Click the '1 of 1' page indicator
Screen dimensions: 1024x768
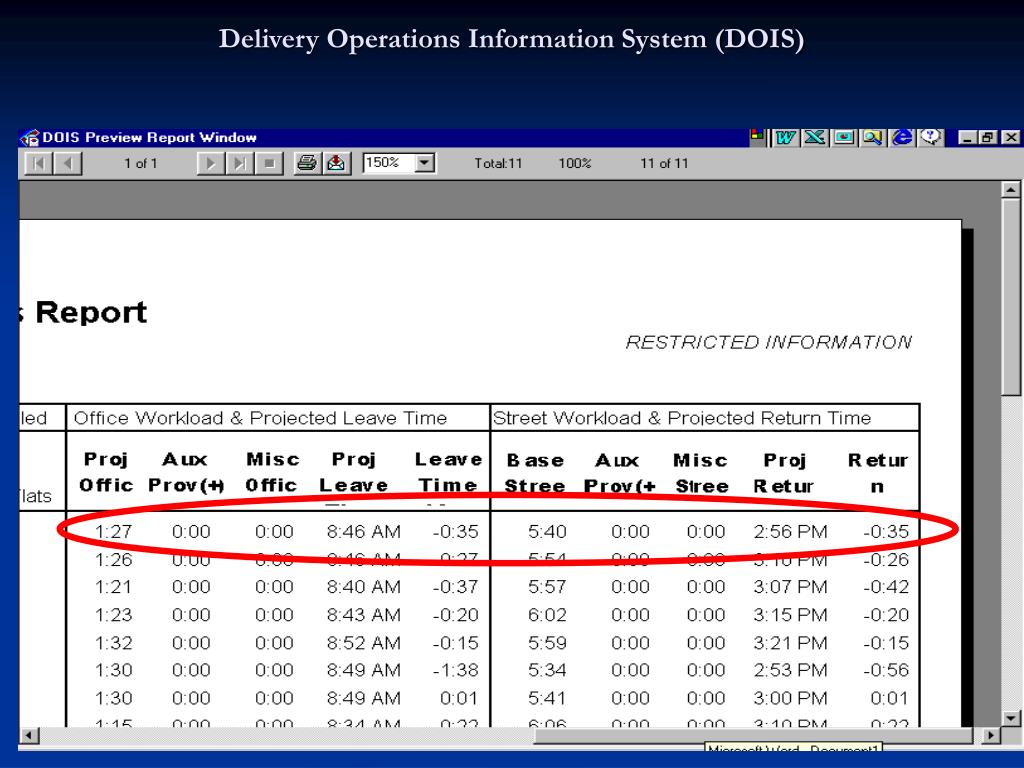click(140, 163)
